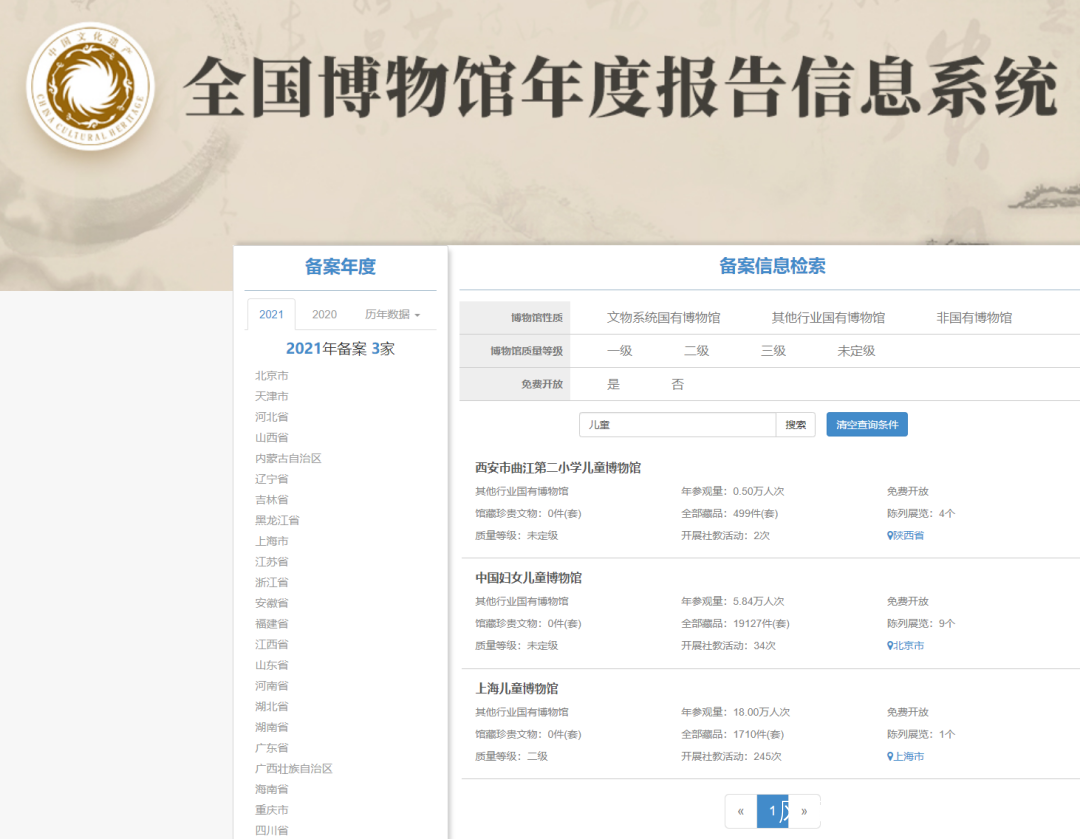This screenshot has width=1080, height=839.
Task: Click 年参观量: 18.00万人次 value
Action: click(x=735, y=712)
